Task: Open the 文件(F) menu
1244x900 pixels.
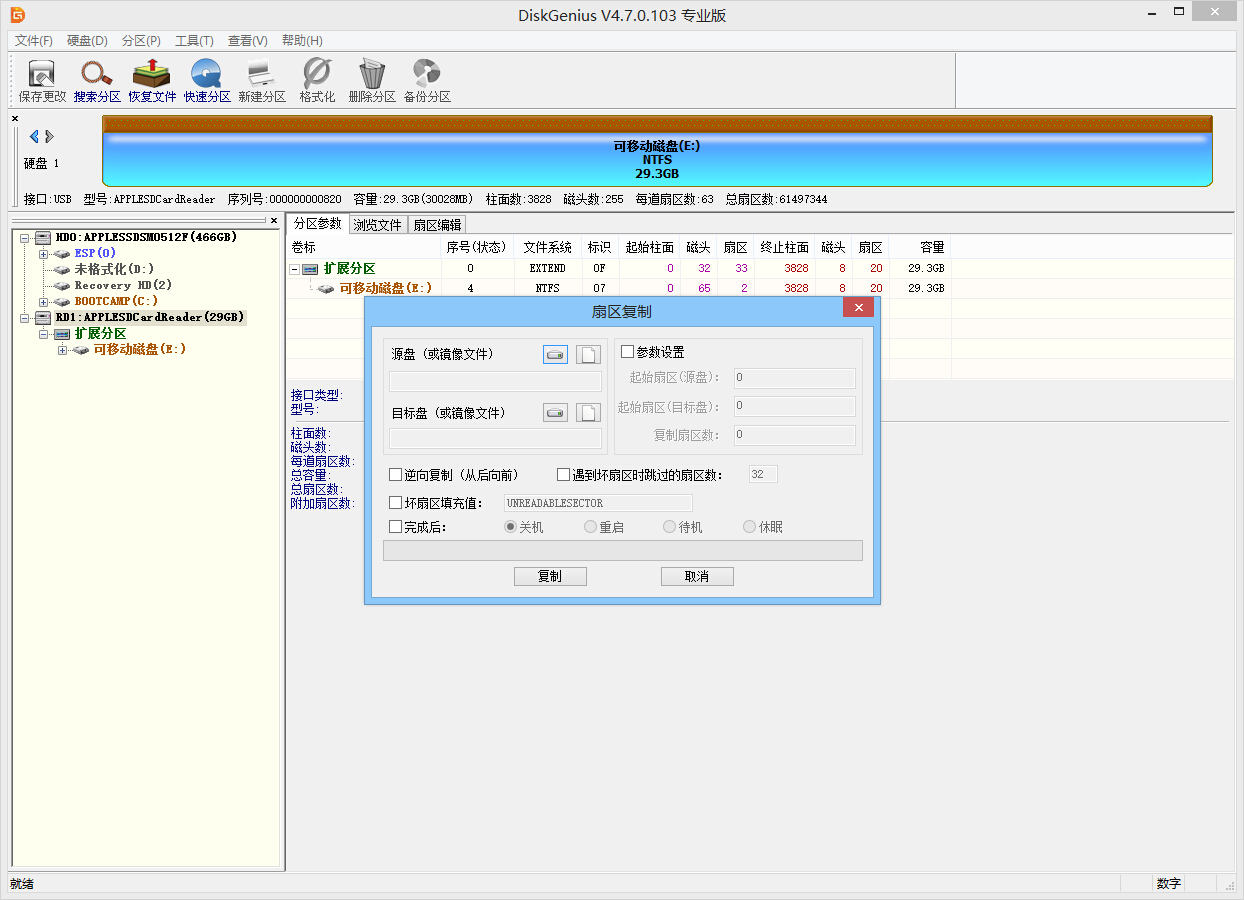Action: click(x=34, y=41)
